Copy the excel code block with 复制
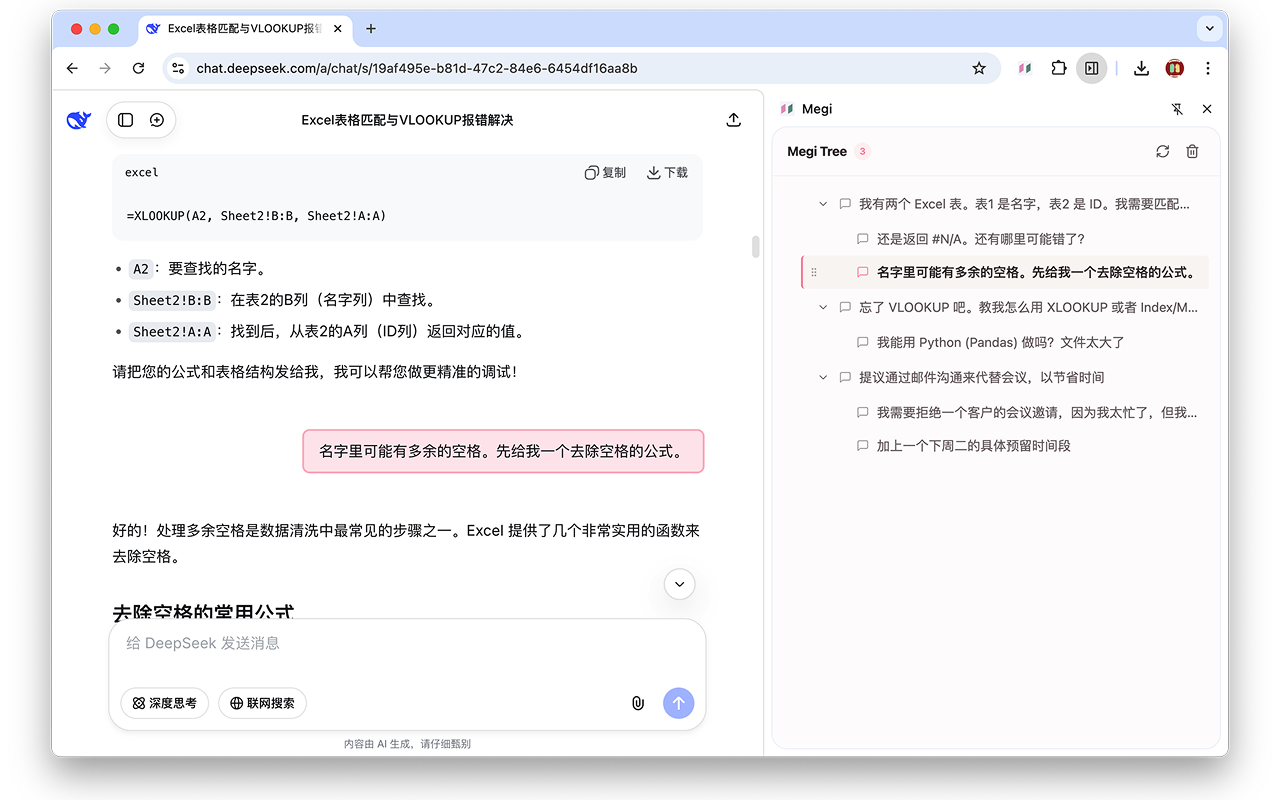 605,173
